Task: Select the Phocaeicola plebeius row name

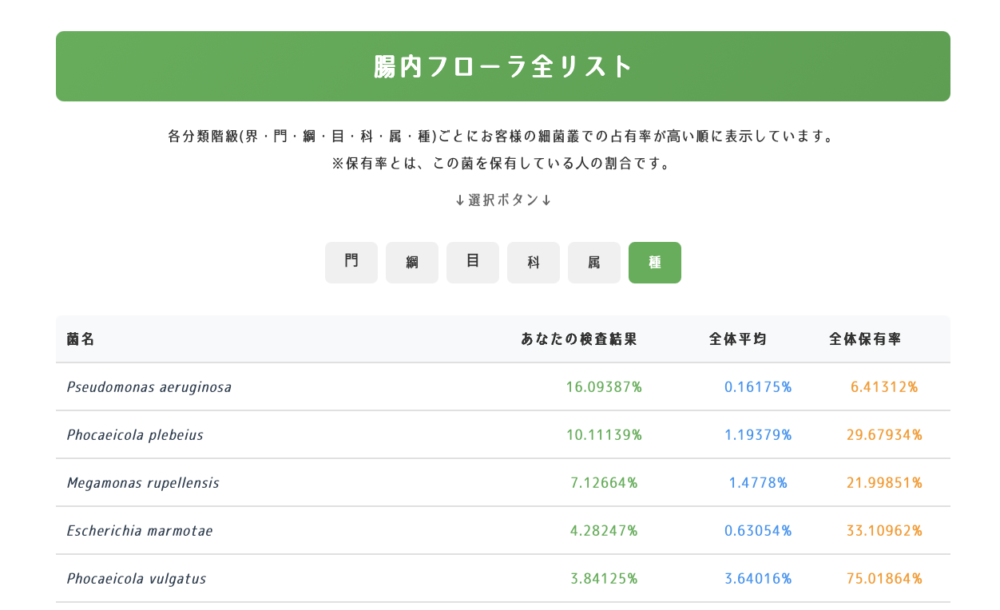Action: click(135, 435)
